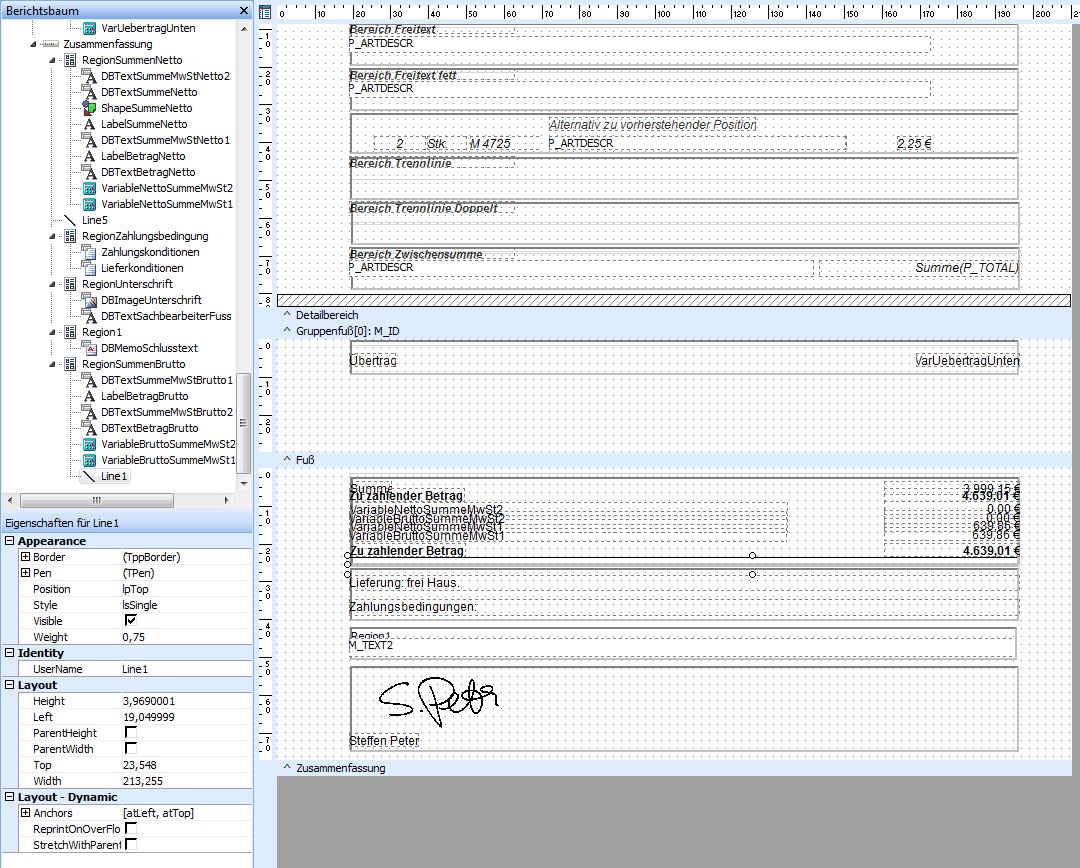Viewport: 1080px width, 868px height.
Task: Select the LabelSummeNetto label icon
Action: pos(90,124)
